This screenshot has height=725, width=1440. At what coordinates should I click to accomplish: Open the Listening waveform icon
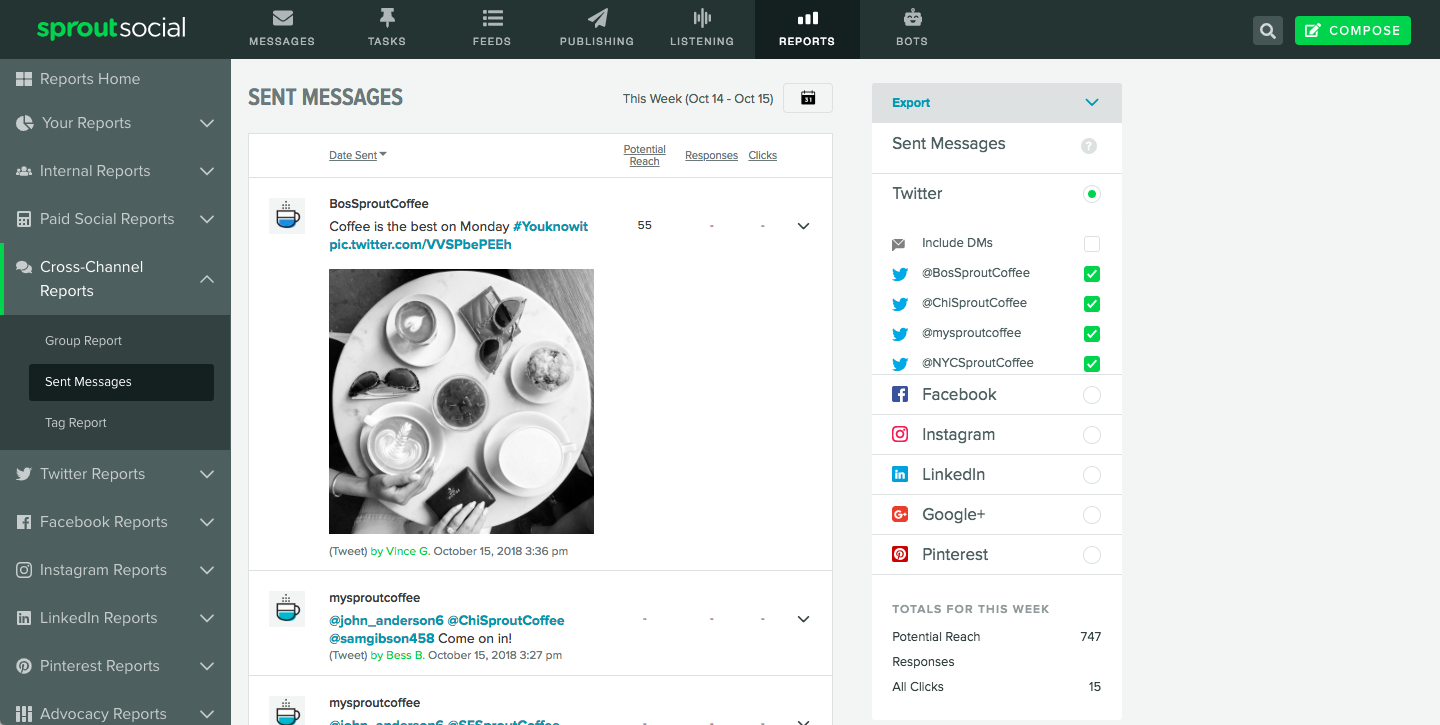(x=702, y=18)
